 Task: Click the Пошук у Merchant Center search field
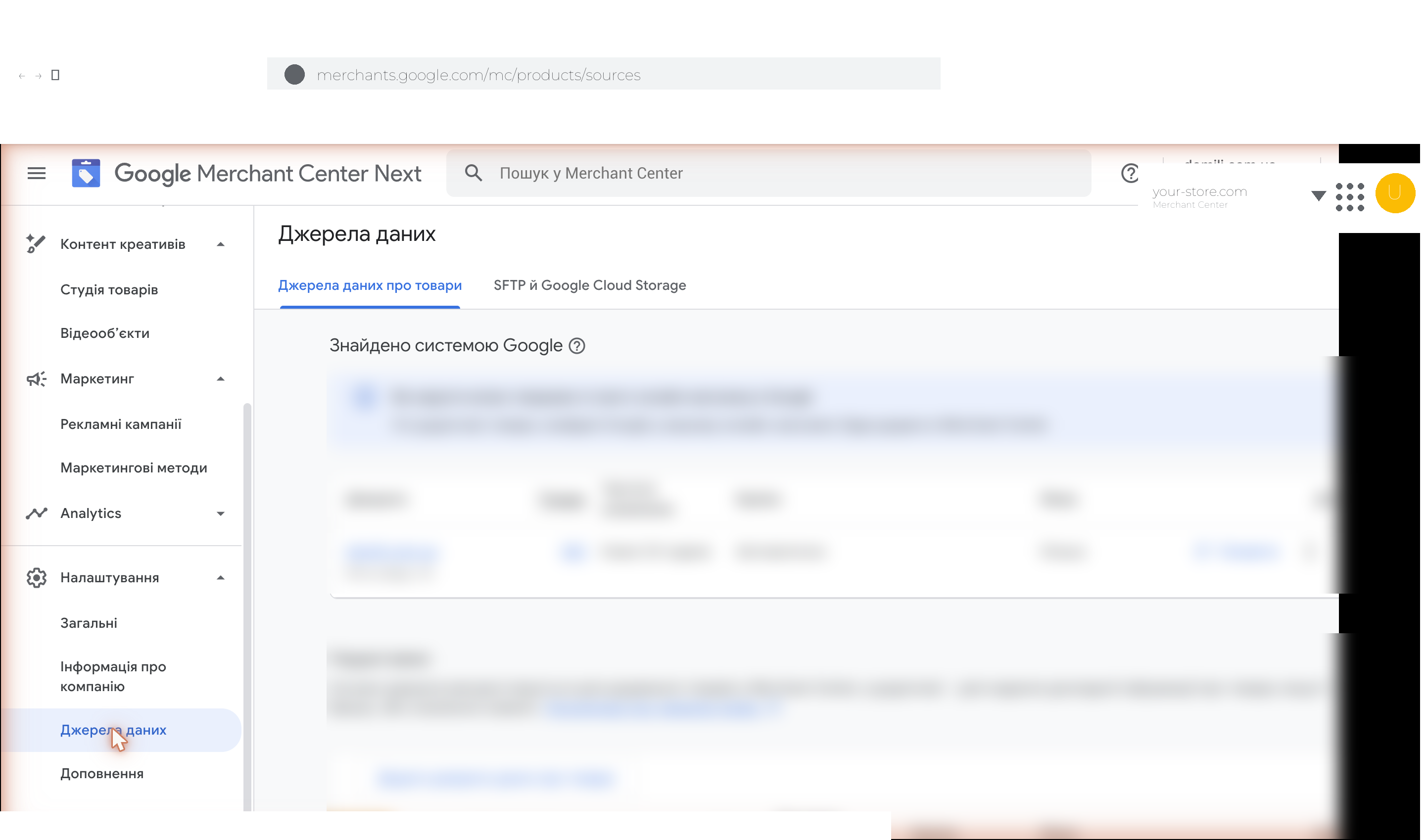coord(769,173)
